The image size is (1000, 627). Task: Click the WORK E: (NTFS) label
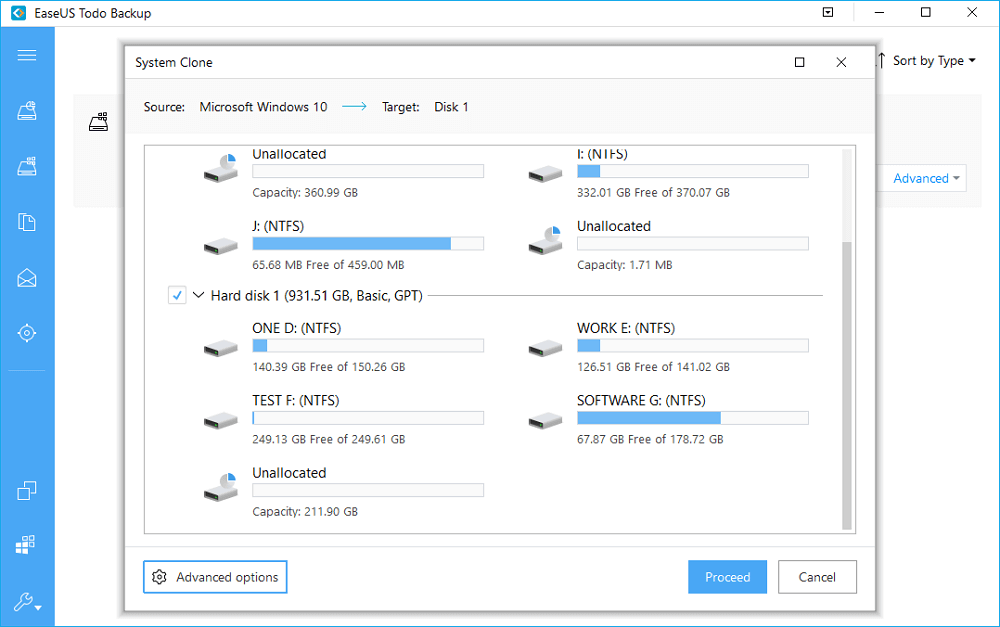point(626,328)
